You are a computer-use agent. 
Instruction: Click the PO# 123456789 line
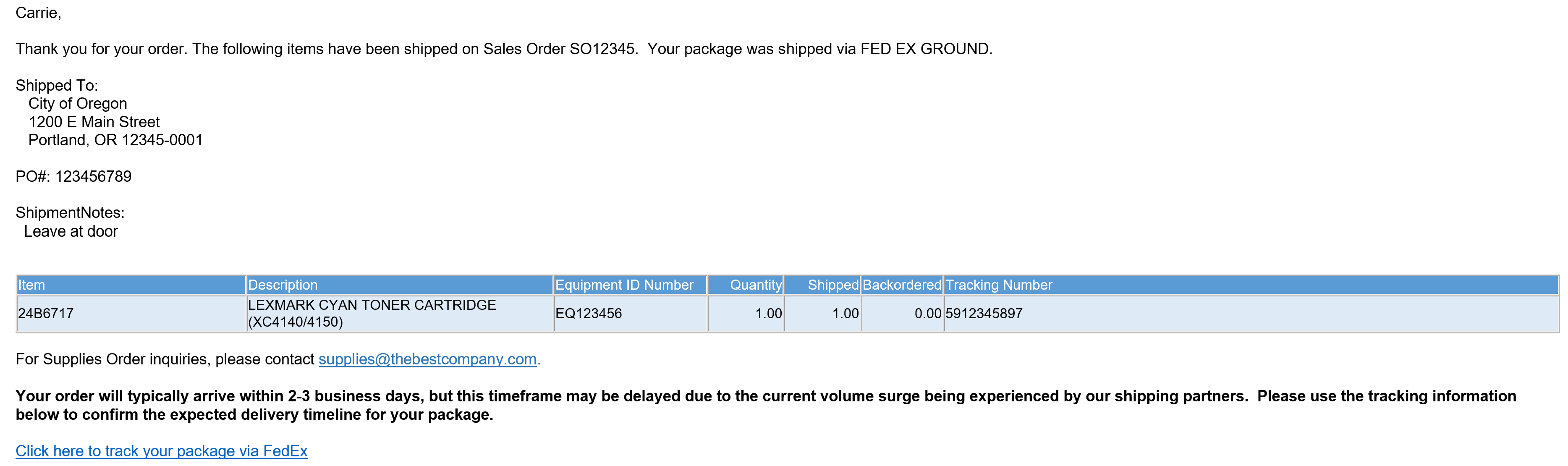(73, 176)
